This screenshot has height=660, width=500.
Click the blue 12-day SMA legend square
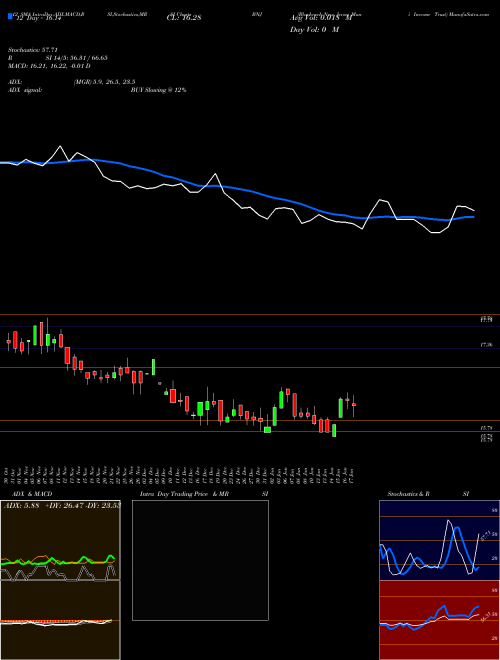[x=10, y=16]
